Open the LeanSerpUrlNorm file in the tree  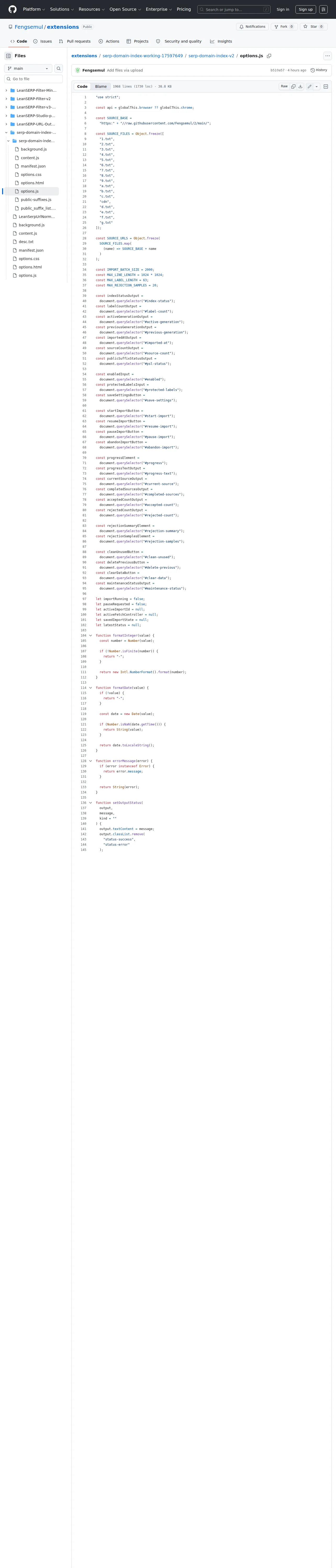click(37, 217)
